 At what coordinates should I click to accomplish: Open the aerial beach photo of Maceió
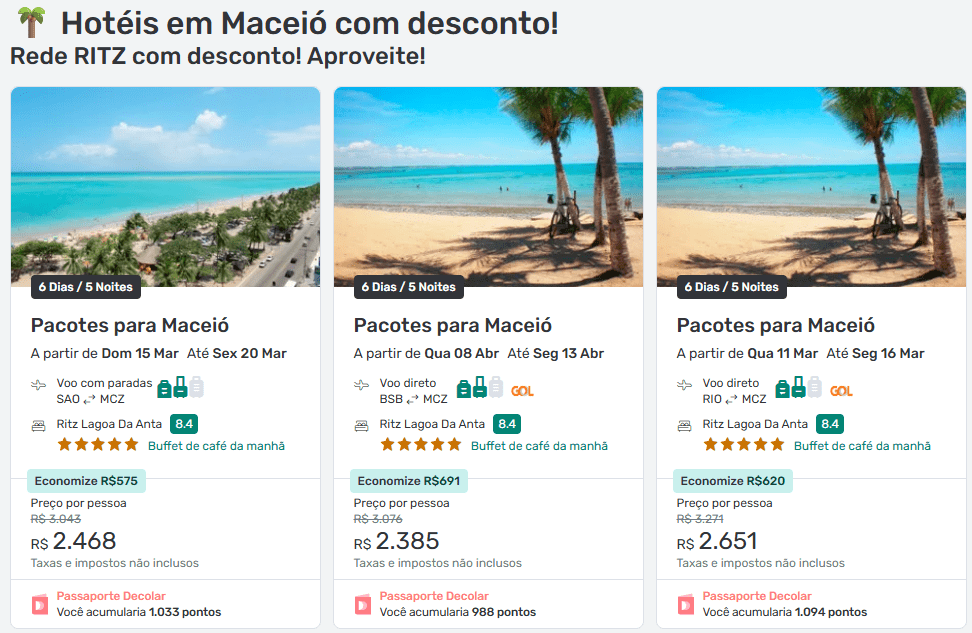[166, 187]
